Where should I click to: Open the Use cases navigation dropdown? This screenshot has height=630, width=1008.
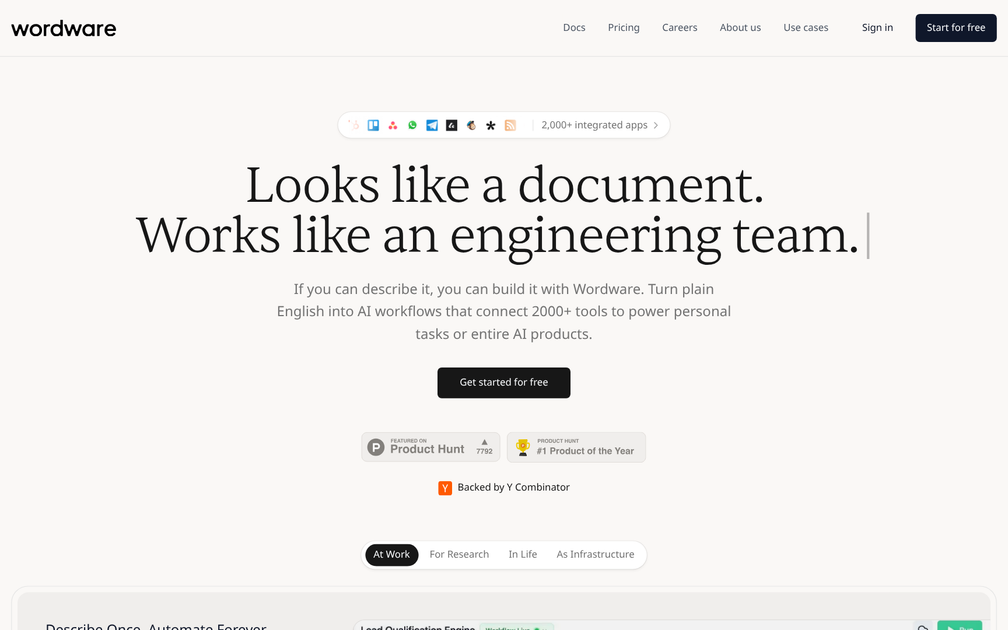pos(806,27)
